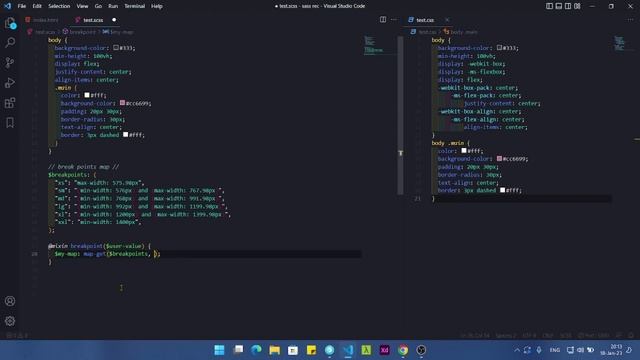This screenshot has width=640, height=360.
Task: Close the test.css tab
Action: 447,20
